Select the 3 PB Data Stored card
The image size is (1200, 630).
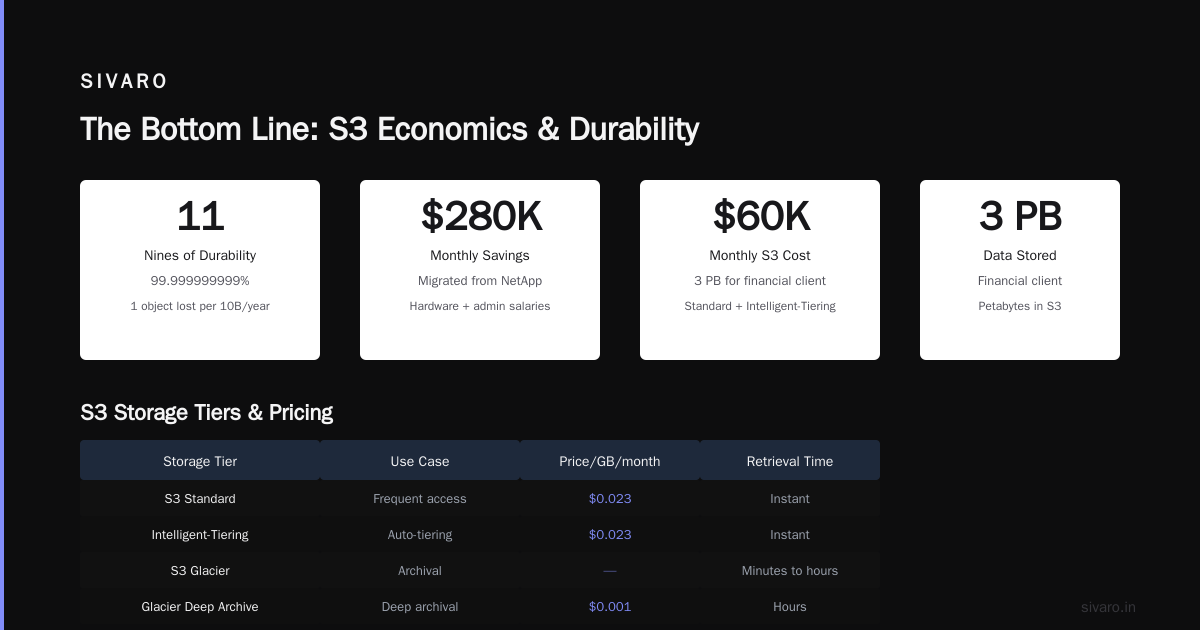(1020, 270)
